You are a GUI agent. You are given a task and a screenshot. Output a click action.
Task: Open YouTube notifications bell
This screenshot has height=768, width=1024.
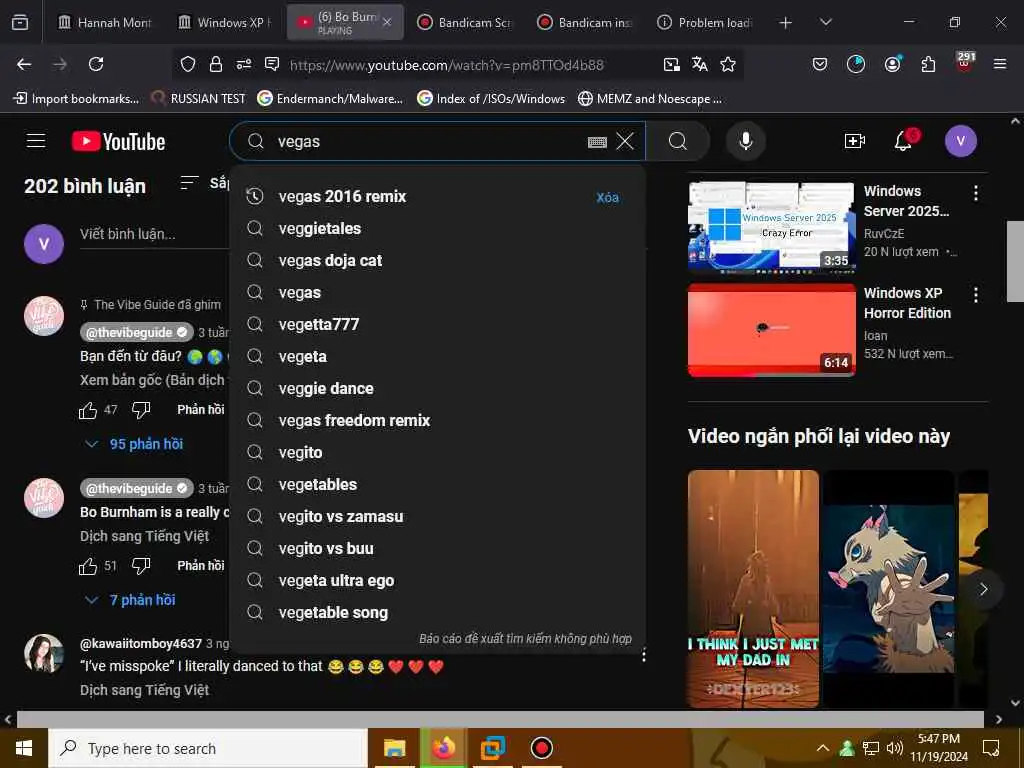pyautogui.click(x=904, y=140)
